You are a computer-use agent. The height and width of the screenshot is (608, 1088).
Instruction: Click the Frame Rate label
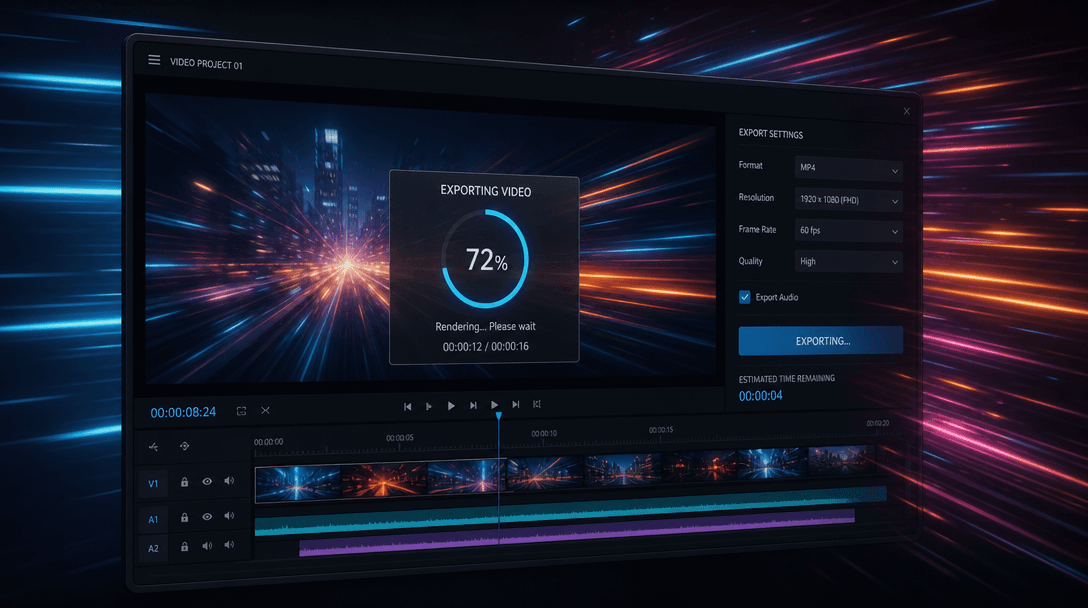point(757,229)
